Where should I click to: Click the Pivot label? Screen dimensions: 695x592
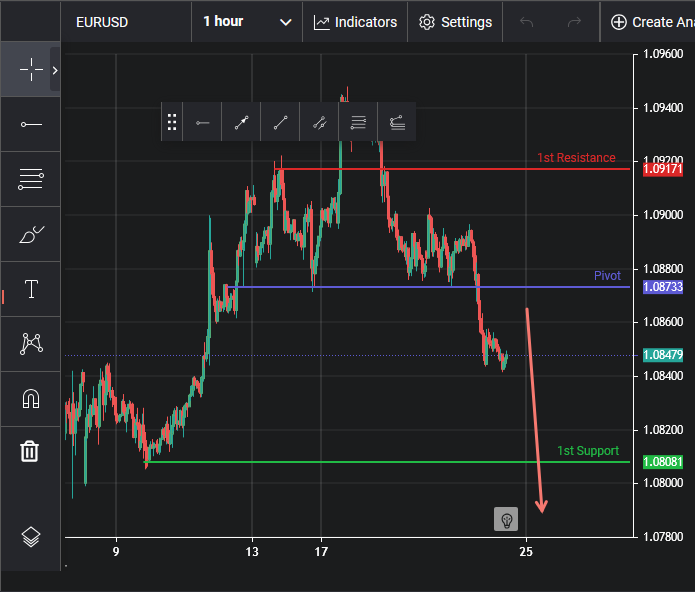pos(607,276)
